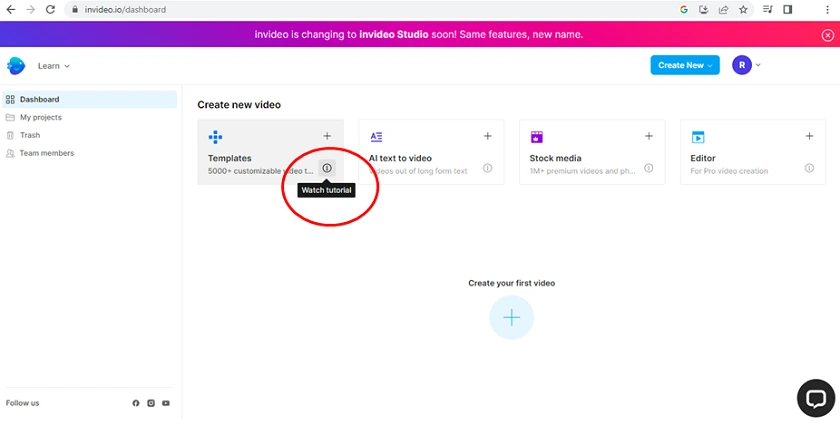Open the browser media control icon
This screenshot has height=425, width=840.
(768, 9)
